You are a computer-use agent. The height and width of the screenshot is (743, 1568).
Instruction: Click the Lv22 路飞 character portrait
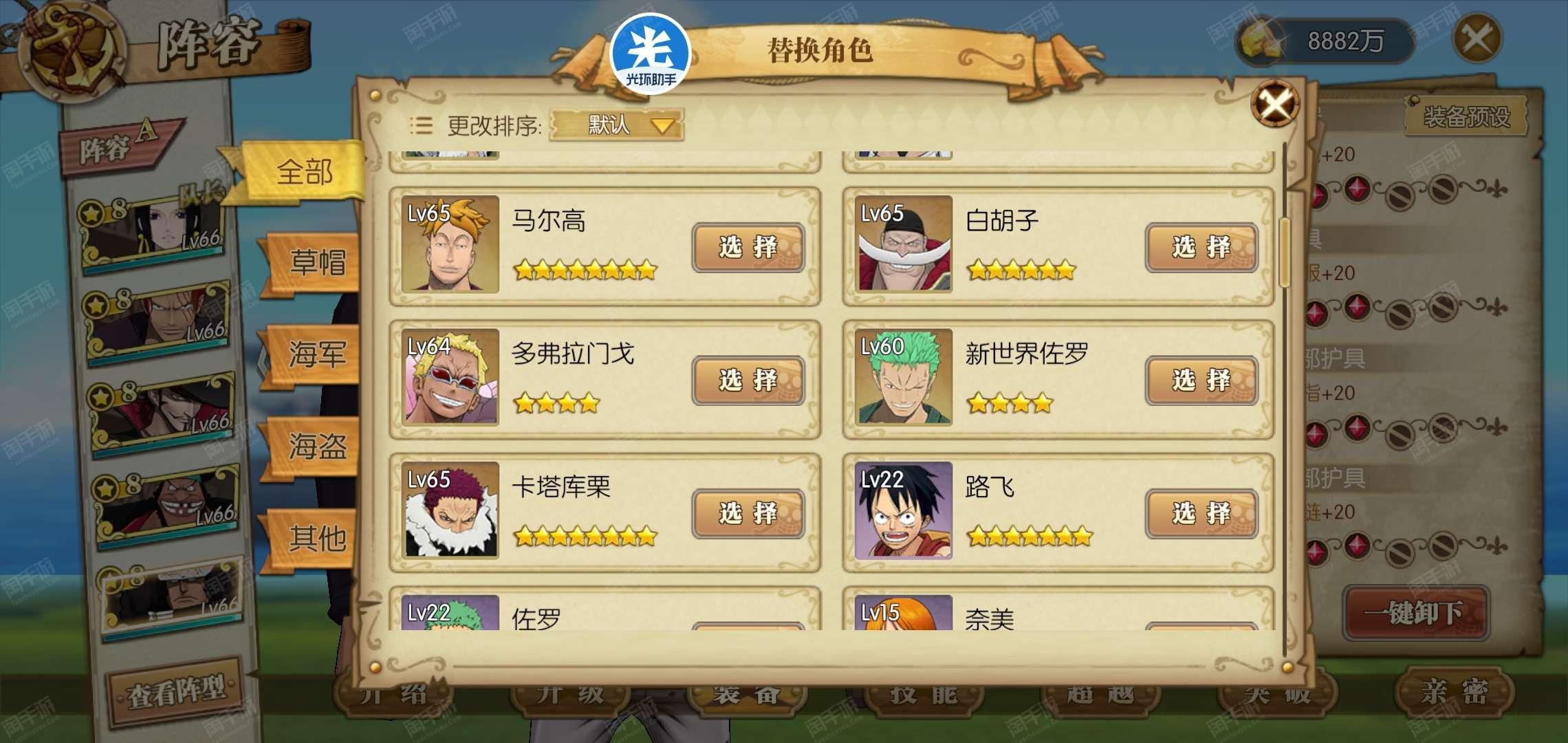tap(904, 510)
